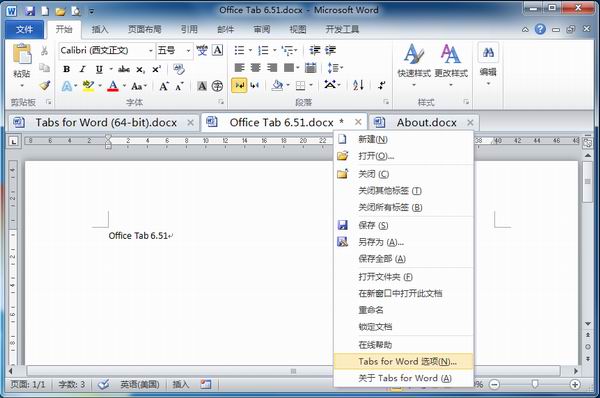Close the About.docx tab
Screen dimensions: 600x398
470,122
